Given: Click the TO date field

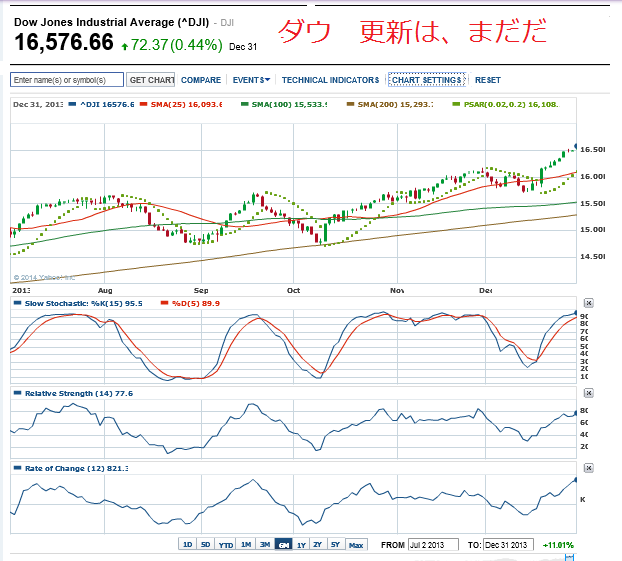Looking at the screenshot, I should (x=509, y=545).
